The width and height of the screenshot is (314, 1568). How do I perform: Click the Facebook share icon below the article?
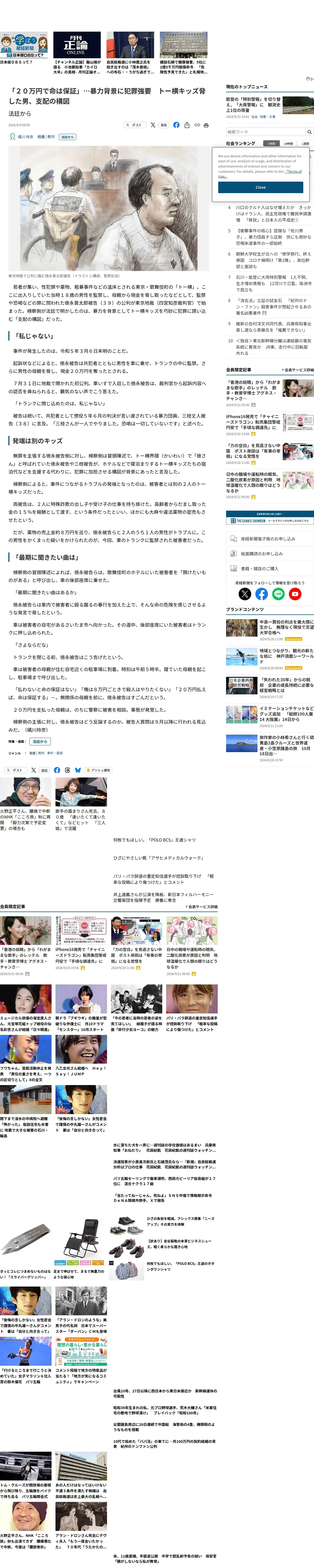pyautogui.click(x=57, y=770)
